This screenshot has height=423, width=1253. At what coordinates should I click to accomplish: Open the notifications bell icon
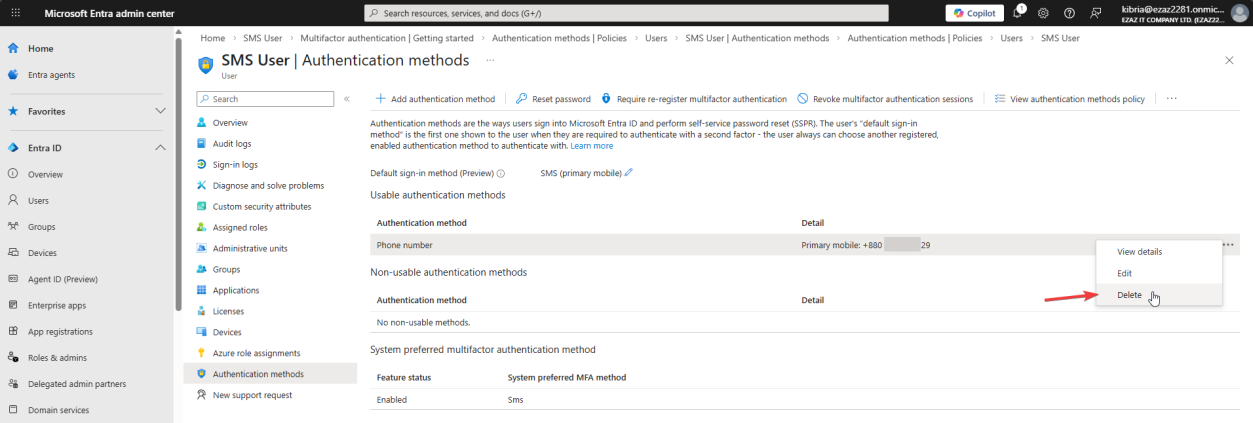pyautogui.click(x=1018, y=13)
